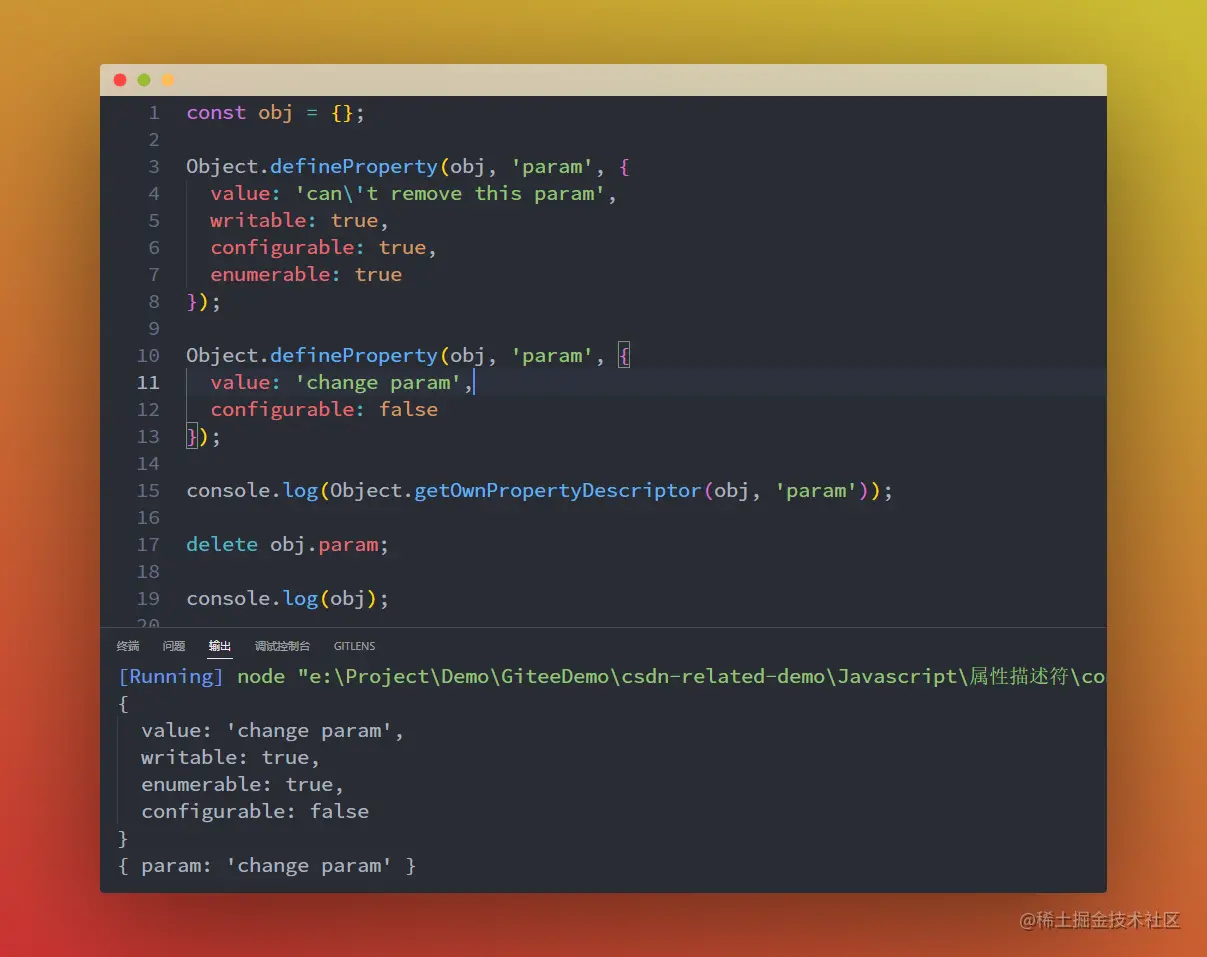Open the 问题 panel tab

pos(174,646)
